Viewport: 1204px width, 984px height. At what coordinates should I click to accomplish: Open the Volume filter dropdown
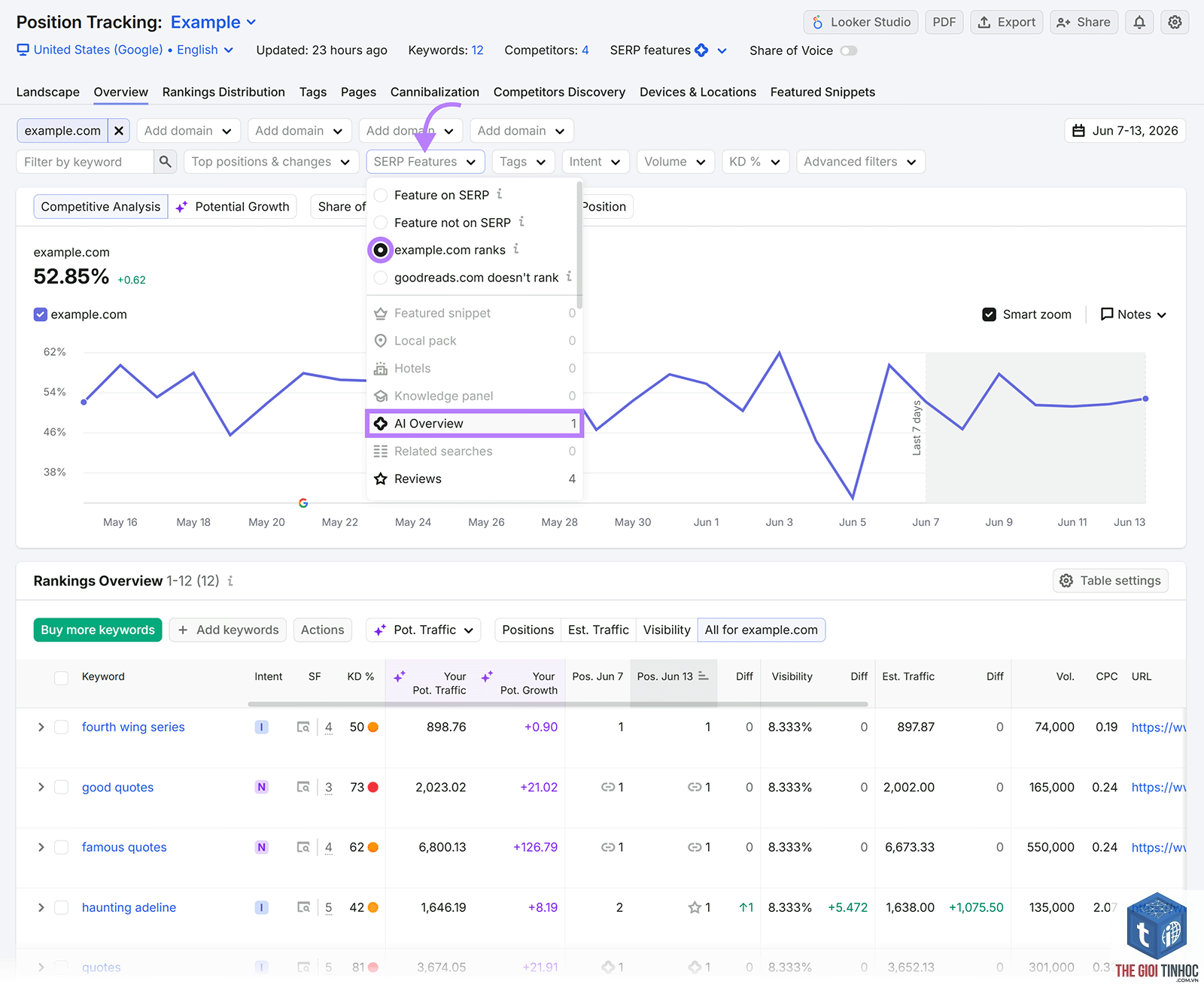click(x=675, y=162)
